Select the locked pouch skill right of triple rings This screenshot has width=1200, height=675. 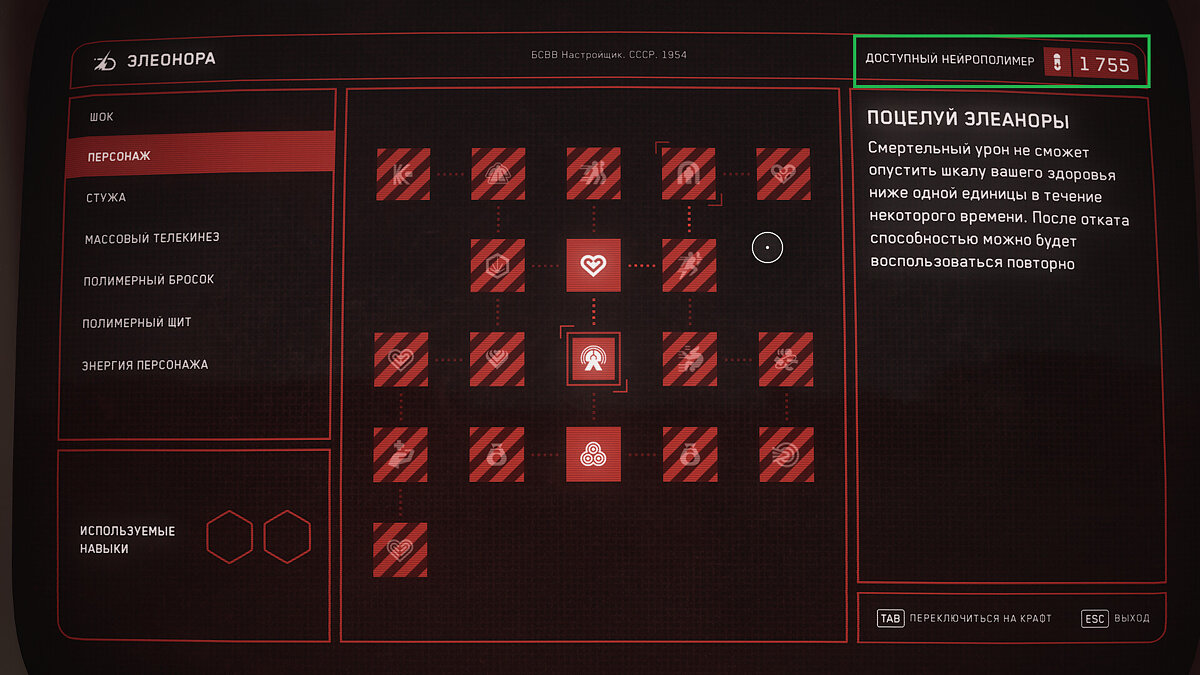click(x=689, y=454)
